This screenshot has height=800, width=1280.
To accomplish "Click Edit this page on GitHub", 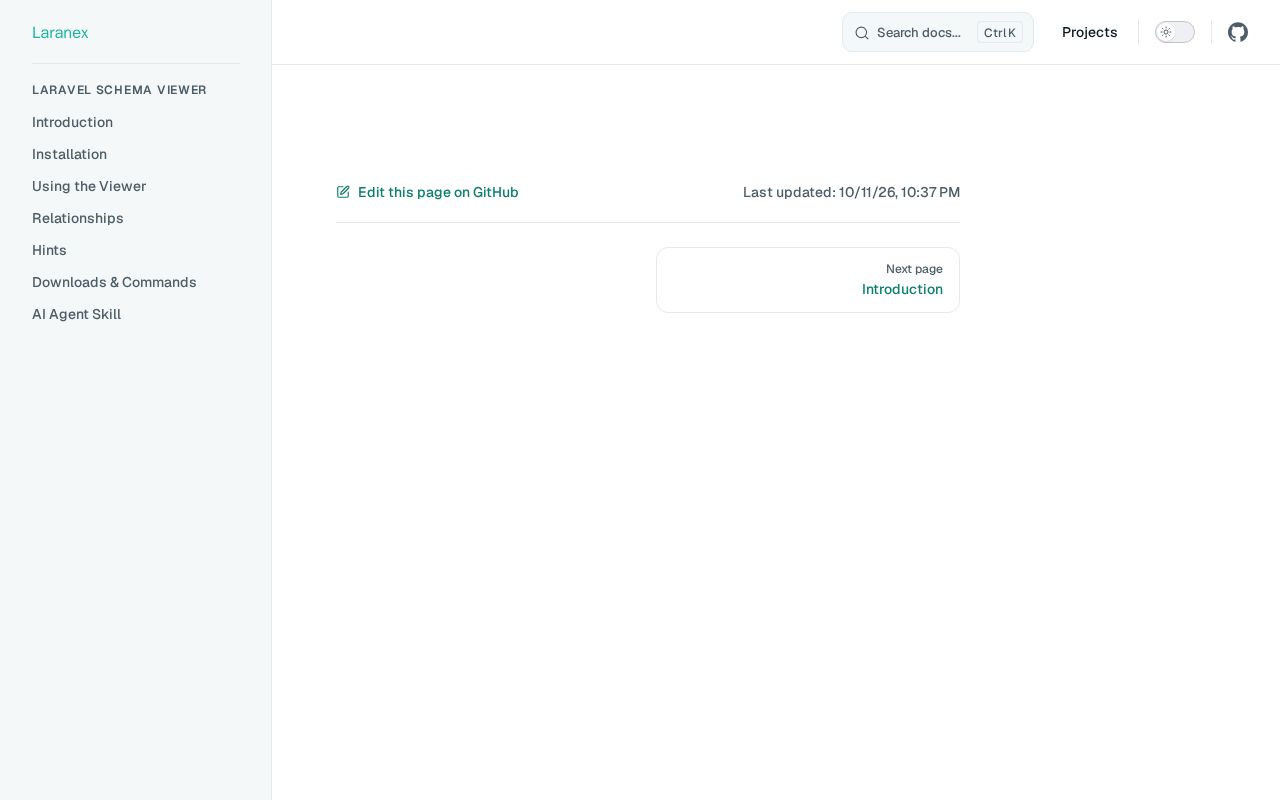I will pos(427,192).
